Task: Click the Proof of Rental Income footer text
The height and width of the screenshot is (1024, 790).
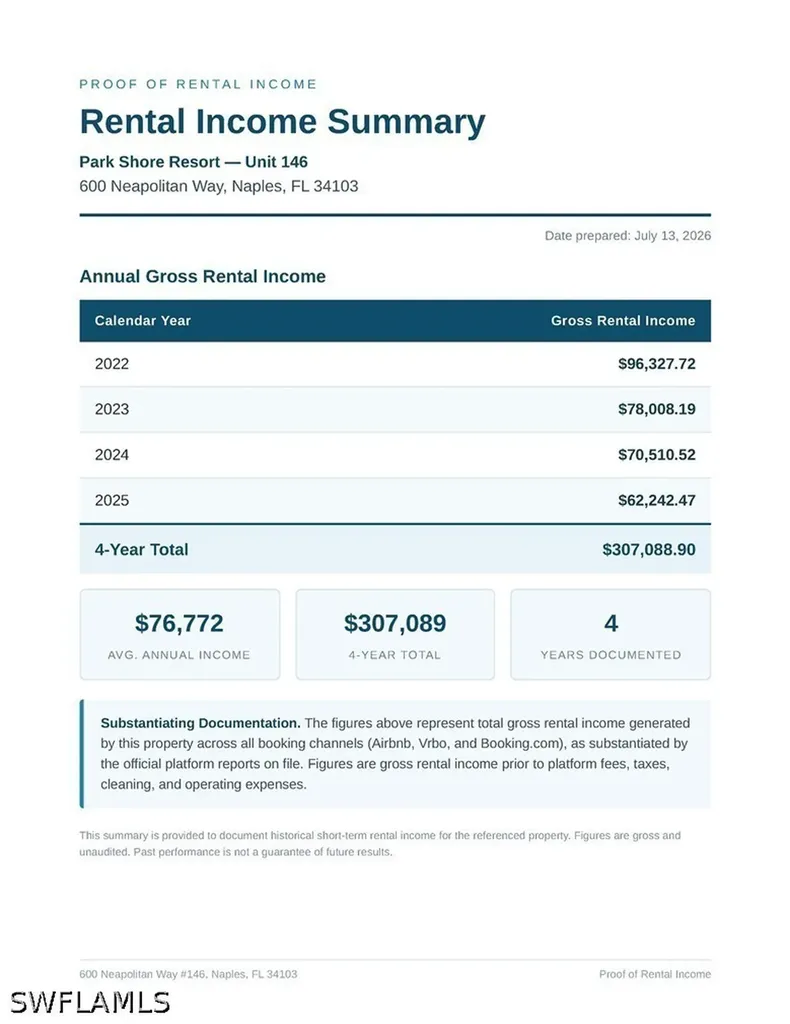Action: (x=655, y=974)
